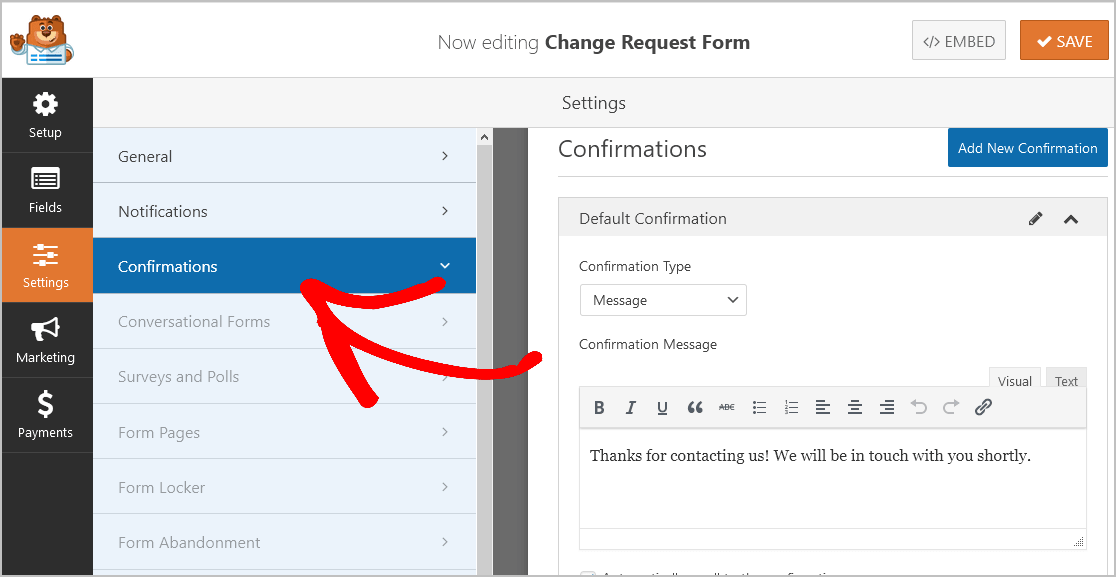Open the Settings sliders panel
1116x577 pixels.
[x=46, y=265]
